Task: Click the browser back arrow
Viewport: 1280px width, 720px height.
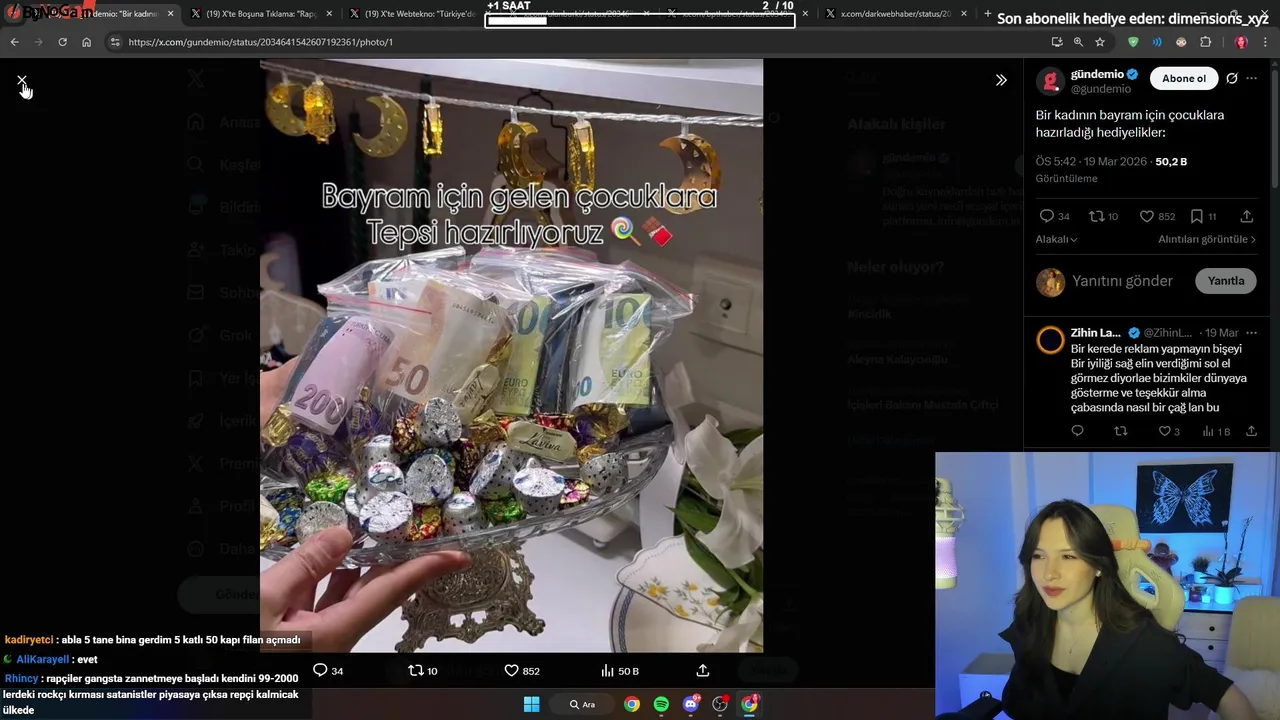Action: (14, 42)
